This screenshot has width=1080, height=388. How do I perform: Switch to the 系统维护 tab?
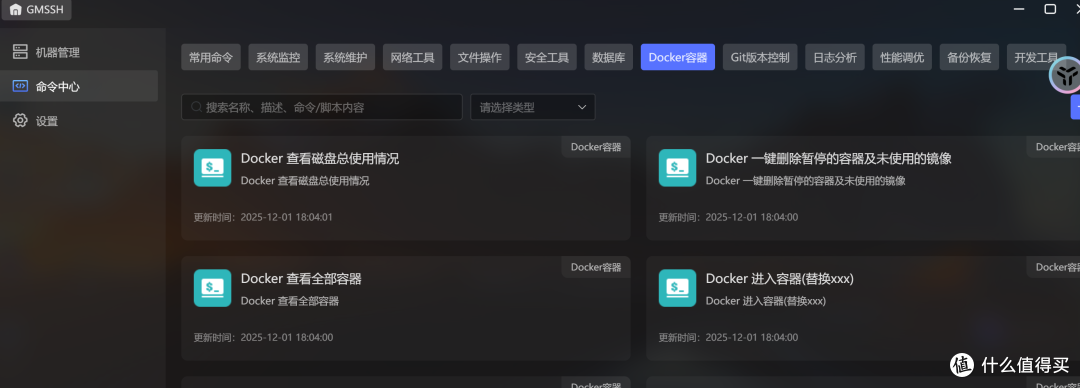[x=345, y=57]
